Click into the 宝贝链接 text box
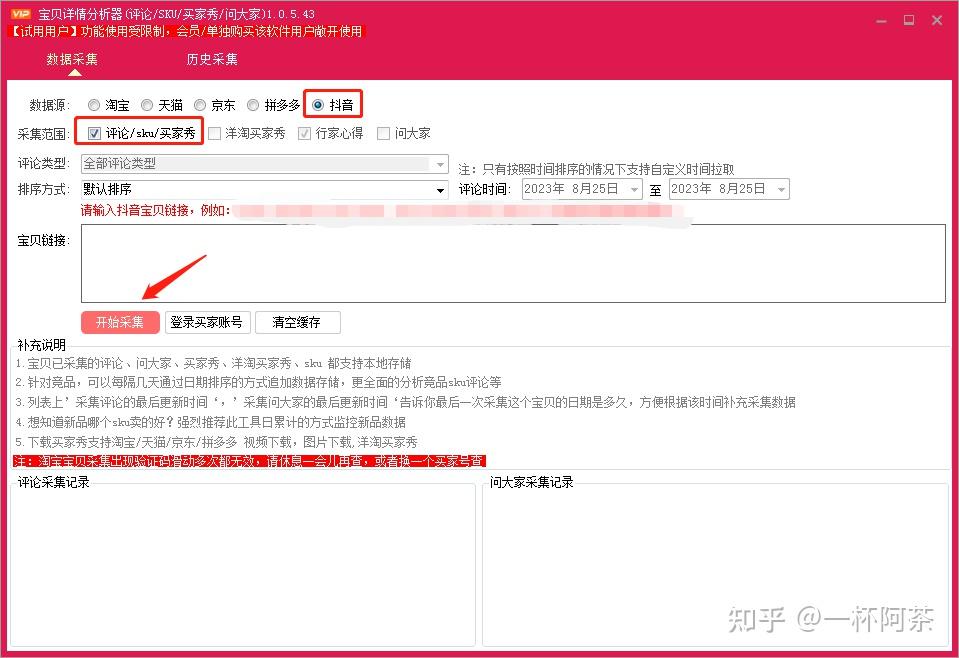The image size is (959, 658). (513, 264)
